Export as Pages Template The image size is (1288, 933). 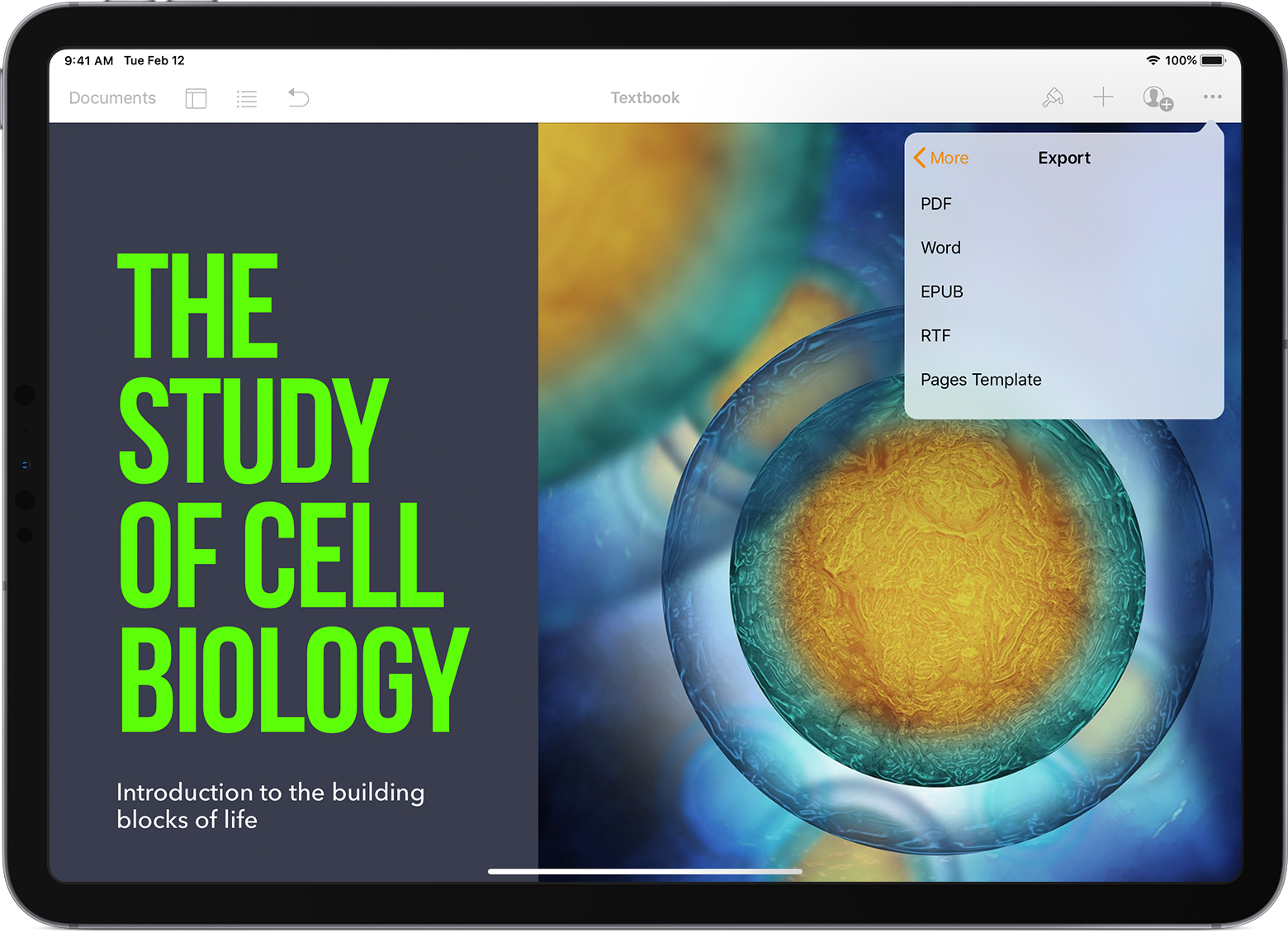1063,380
